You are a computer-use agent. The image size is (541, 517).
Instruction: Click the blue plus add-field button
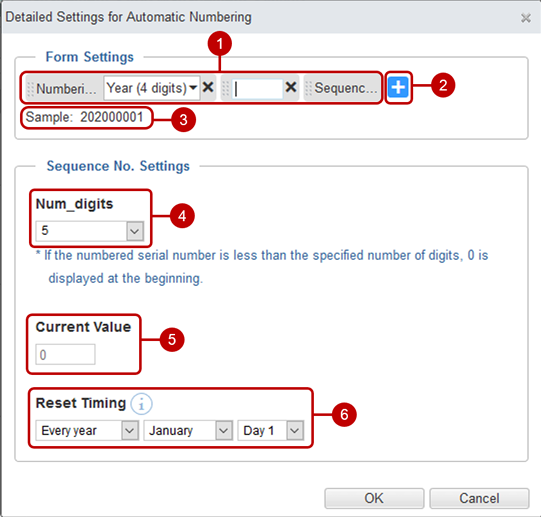pos(398,88)
